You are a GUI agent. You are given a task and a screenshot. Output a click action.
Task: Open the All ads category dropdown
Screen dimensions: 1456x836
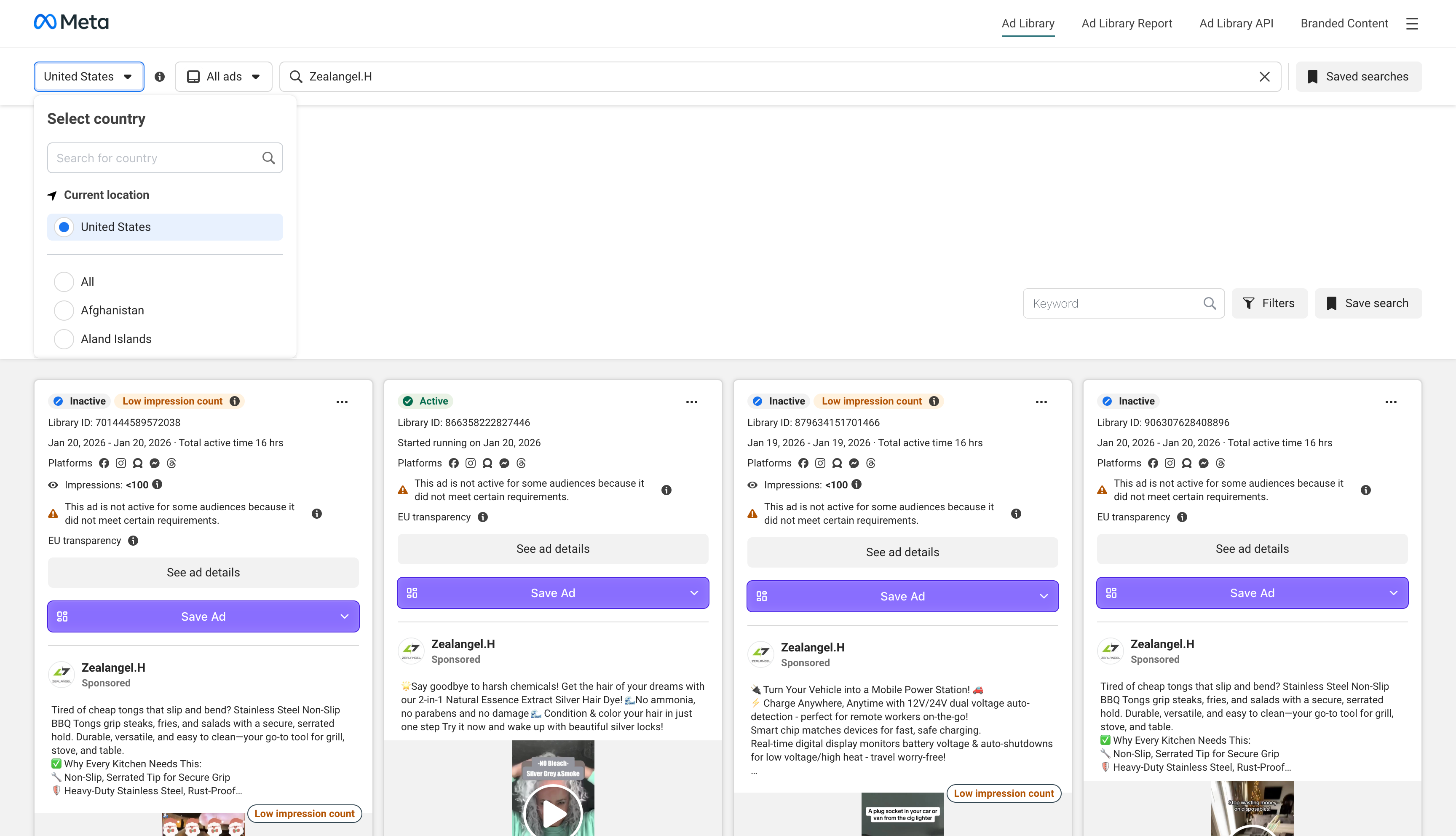coord(224,76)
